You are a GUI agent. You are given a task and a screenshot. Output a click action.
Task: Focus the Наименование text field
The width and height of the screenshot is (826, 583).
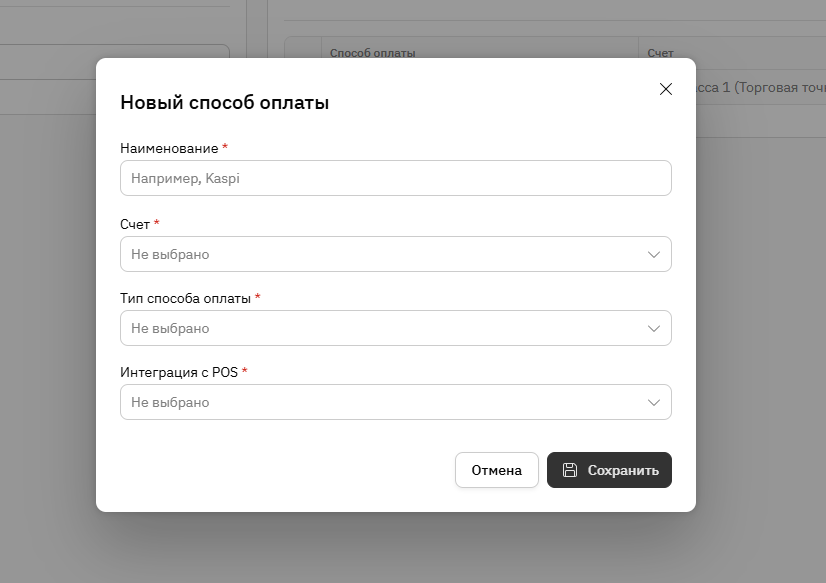coord(395,178)
